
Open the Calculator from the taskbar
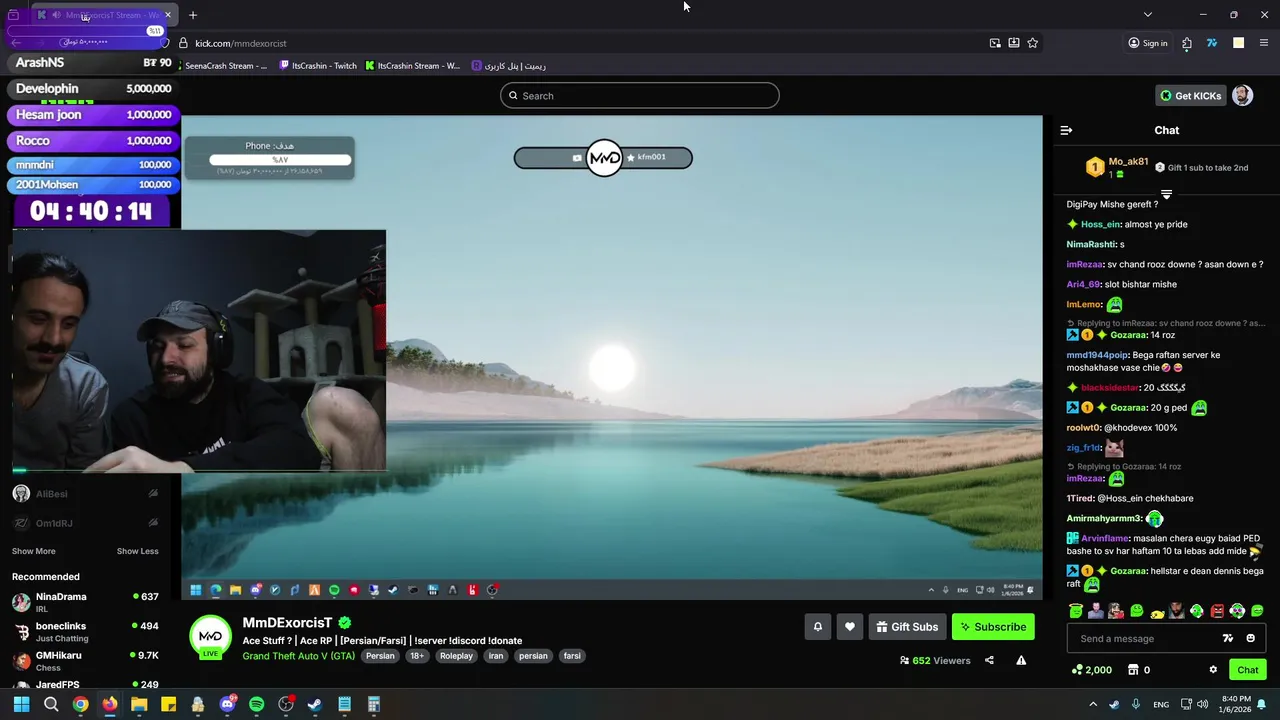(x=373, y=704)
